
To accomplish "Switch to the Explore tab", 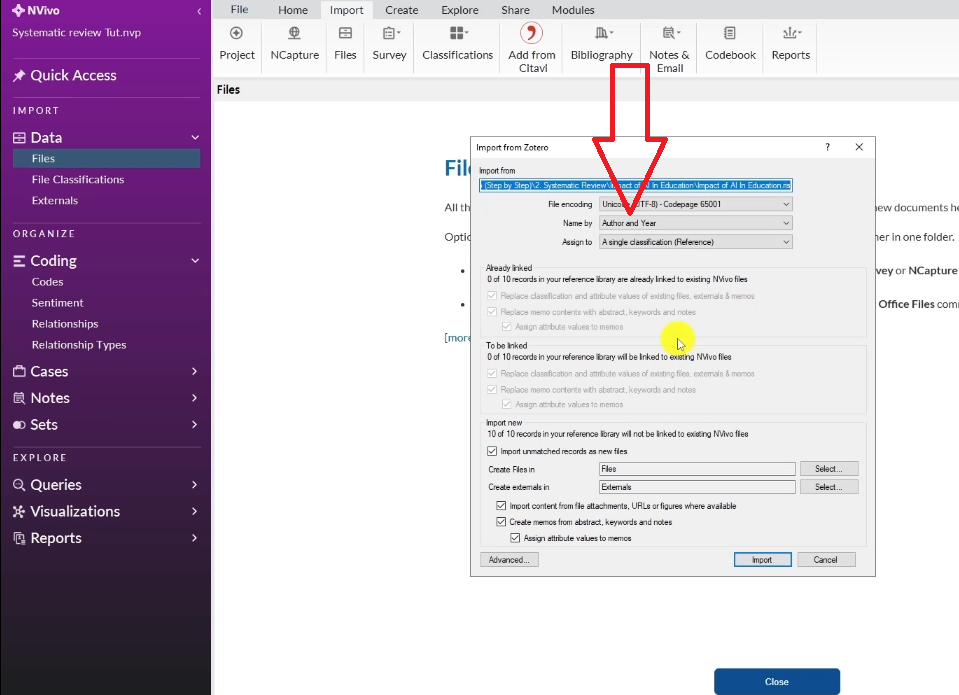I will click(460, 10).
